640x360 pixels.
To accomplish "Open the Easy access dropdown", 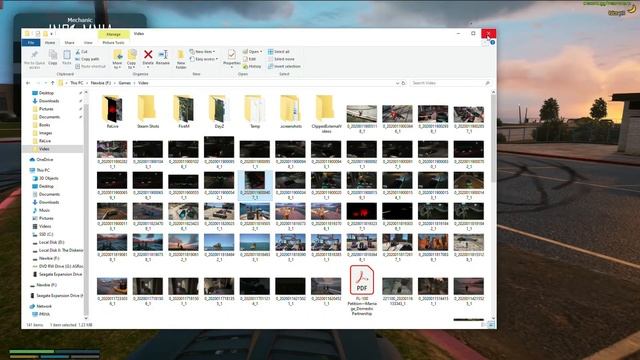I will pos(204,59).
